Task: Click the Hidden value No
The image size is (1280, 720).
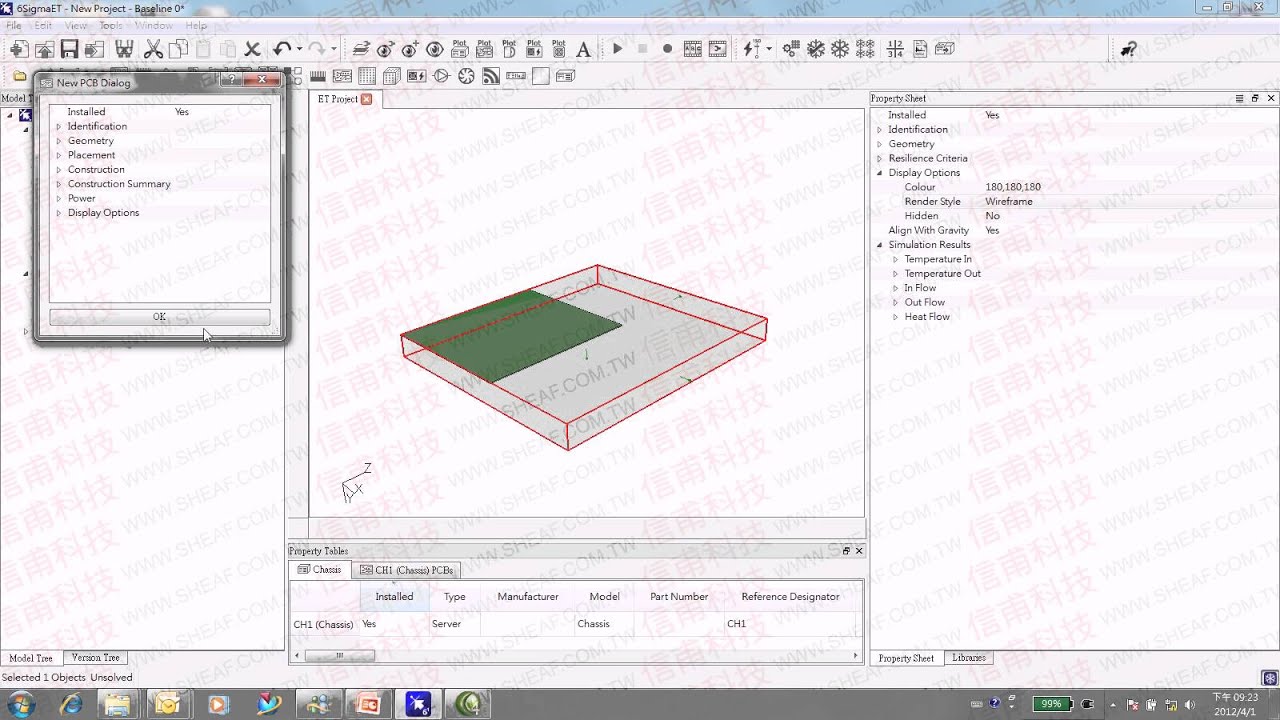Action: (x=992, y=216)
